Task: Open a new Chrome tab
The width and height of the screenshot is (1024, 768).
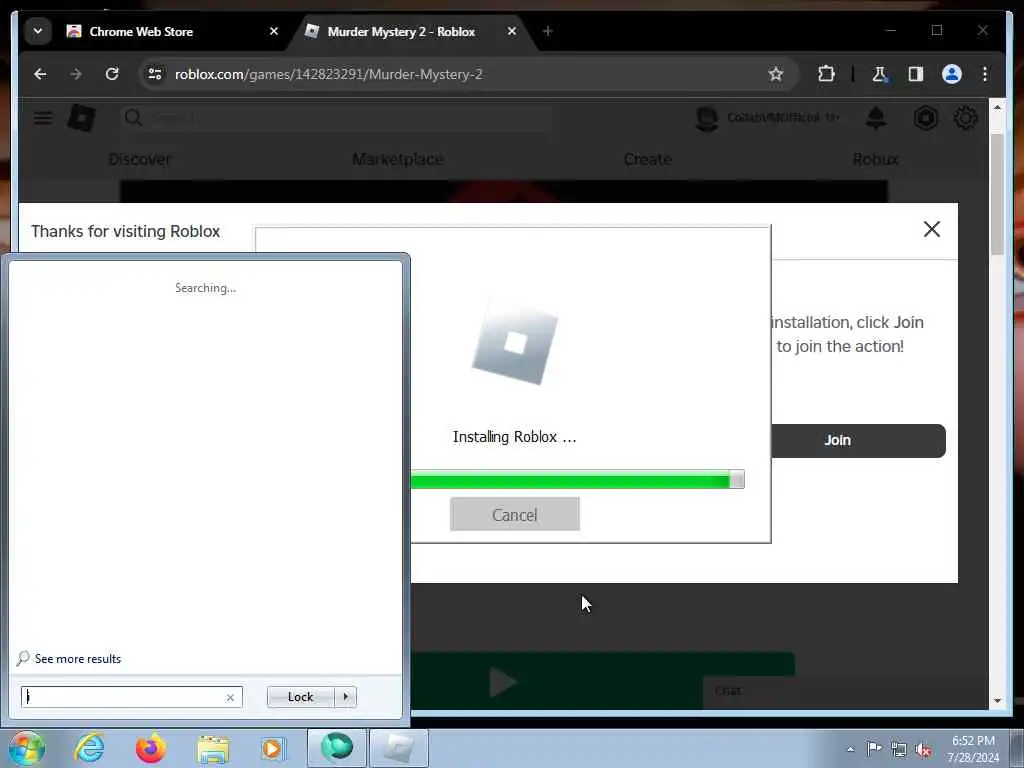Action: (548, 31)
